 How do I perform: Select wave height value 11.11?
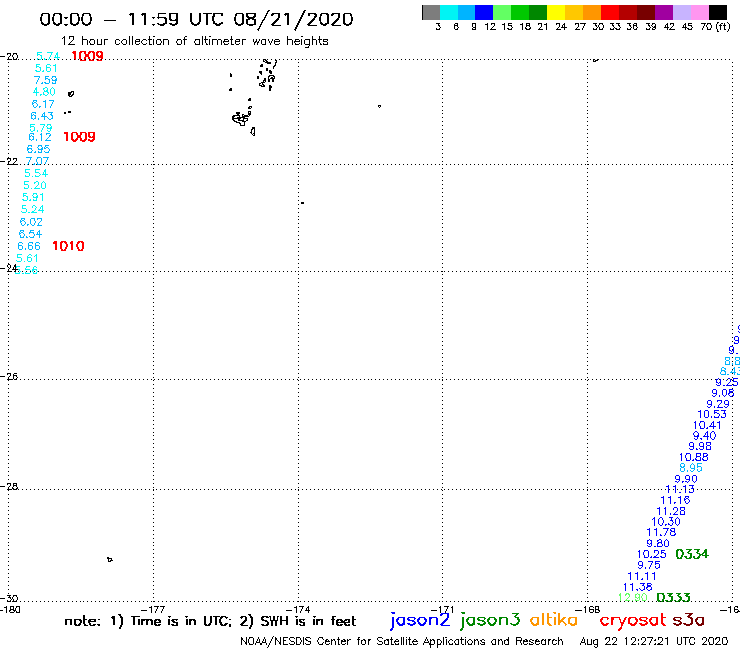pos(642,576)
